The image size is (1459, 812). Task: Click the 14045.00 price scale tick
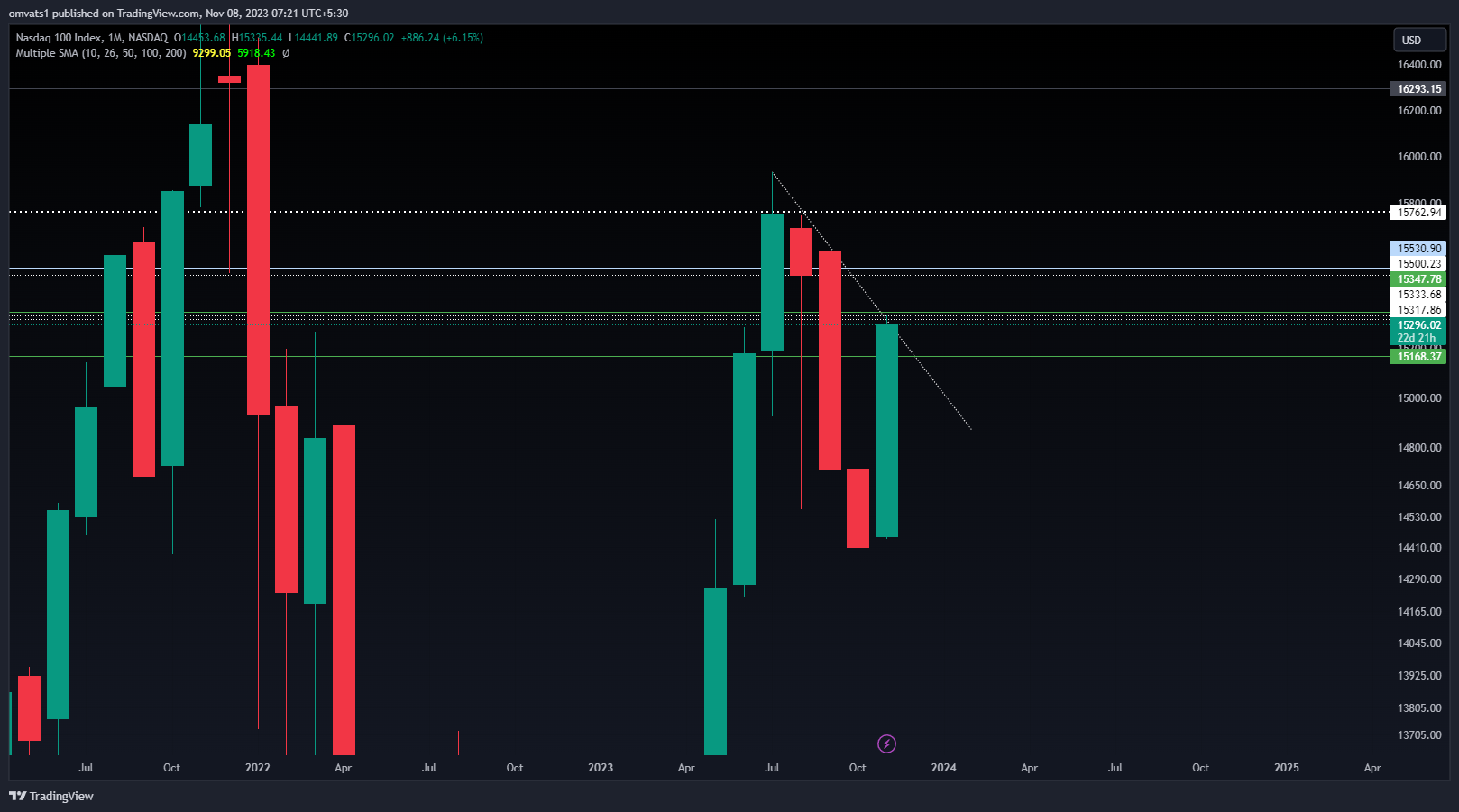point(1419,643)
